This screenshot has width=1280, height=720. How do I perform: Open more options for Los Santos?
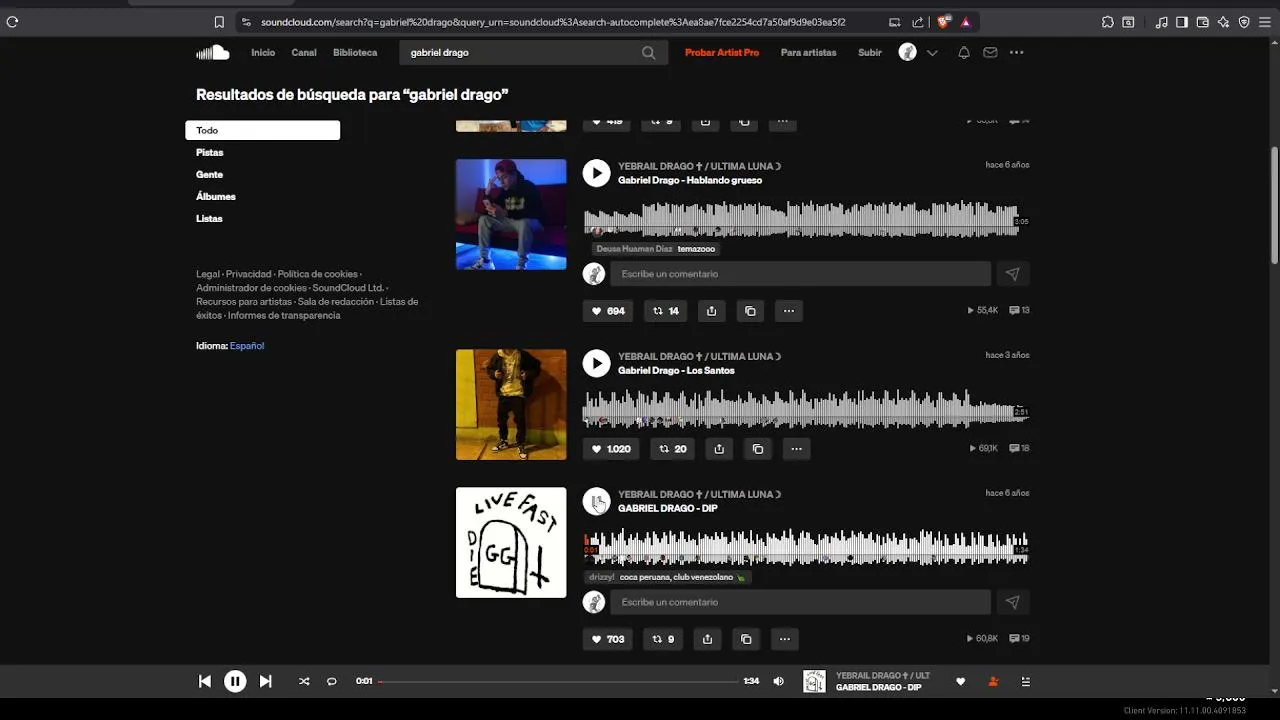[797, 449]
